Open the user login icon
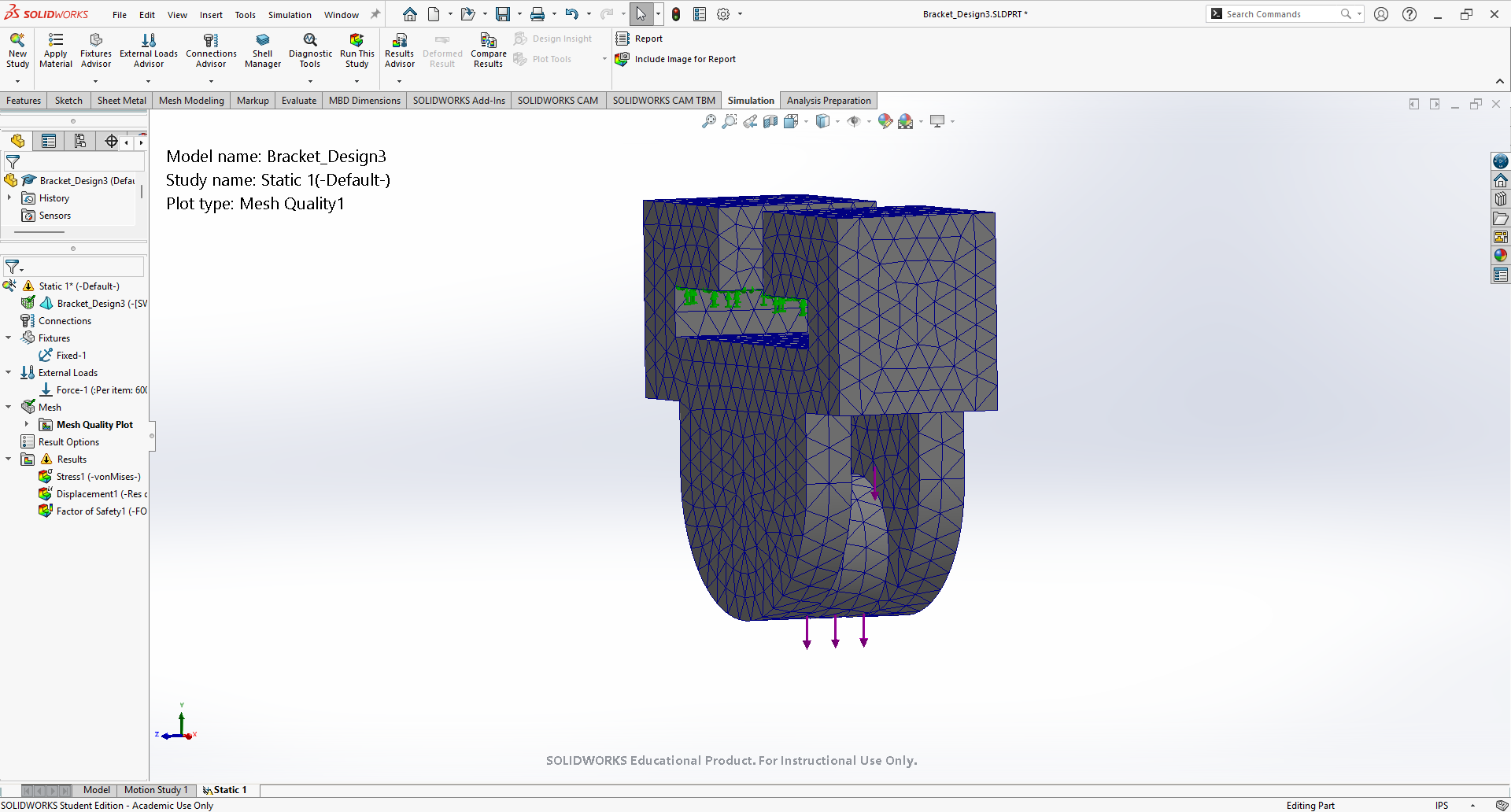 click(x=1381, y=14)
